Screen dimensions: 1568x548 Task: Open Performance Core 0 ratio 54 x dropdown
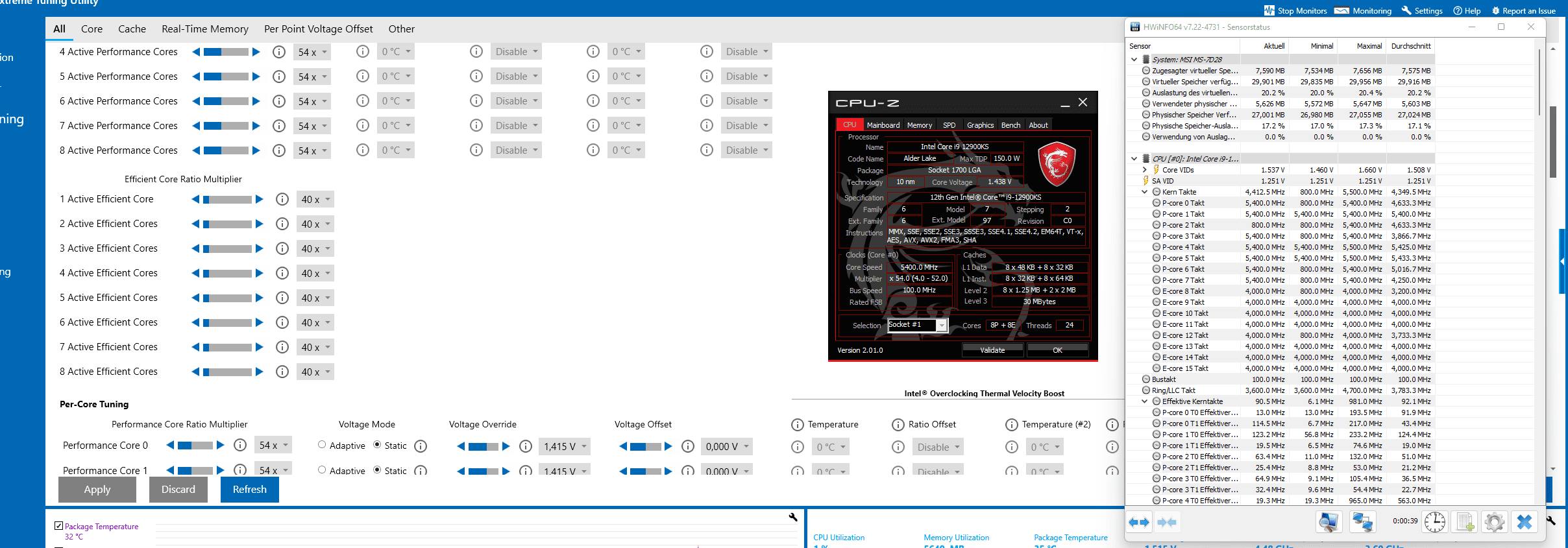click(x=273, y=445)
